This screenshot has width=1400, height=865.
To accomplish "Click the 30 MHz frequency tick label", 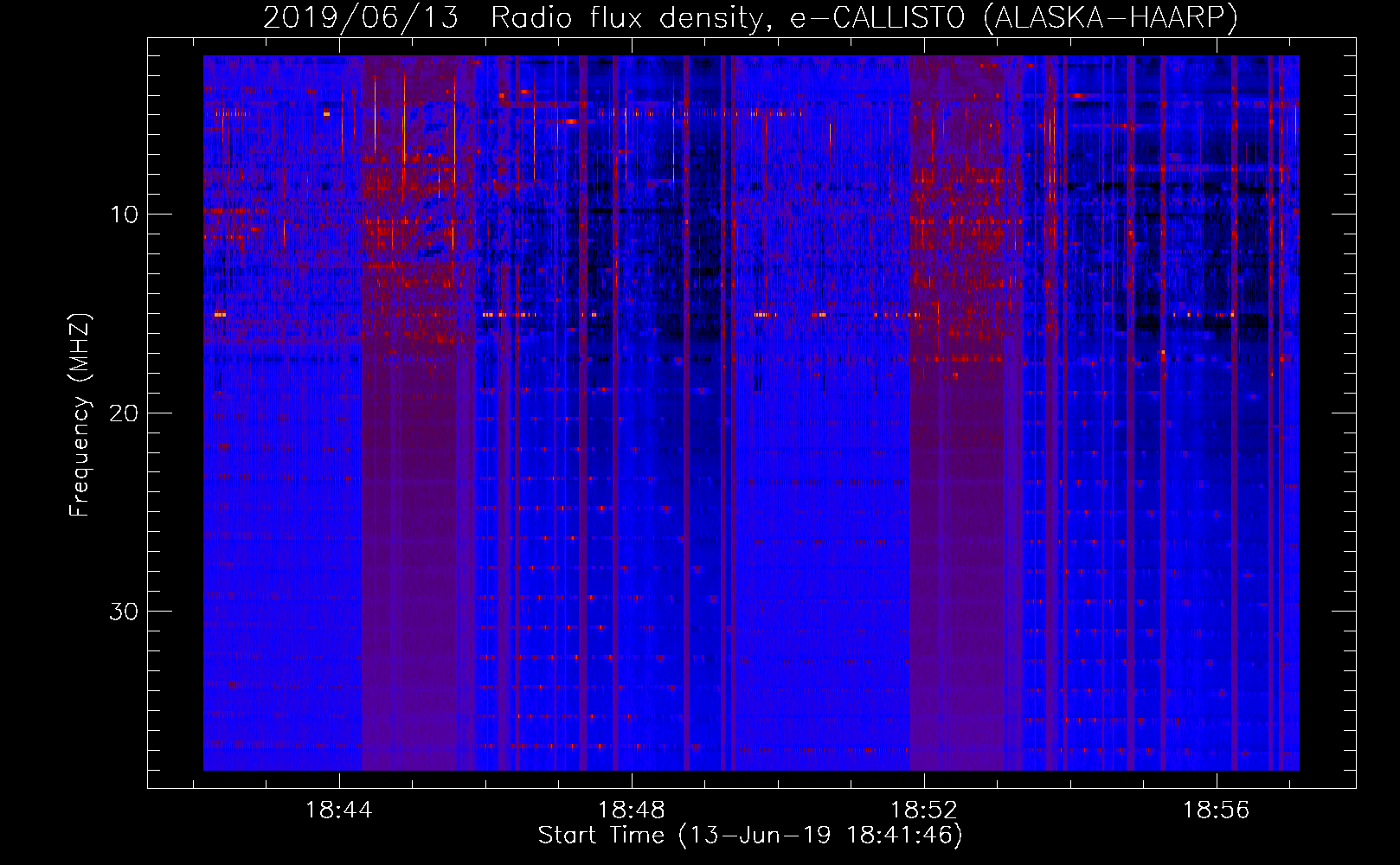I will 124,612.
